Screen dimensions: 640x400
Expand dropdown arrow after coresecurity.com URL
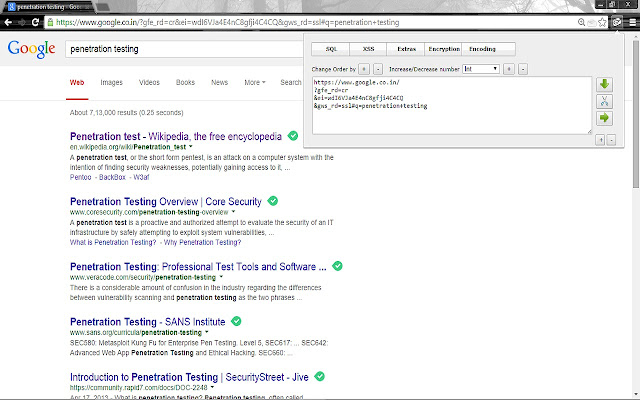(x=233, y=212)
